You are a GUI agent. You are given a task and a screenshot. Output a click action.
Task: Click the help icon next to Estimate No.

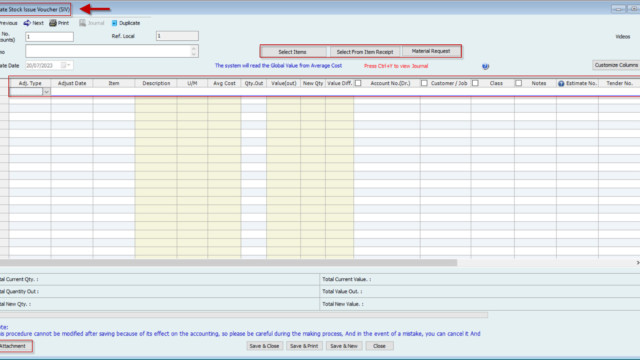[561, 83]
